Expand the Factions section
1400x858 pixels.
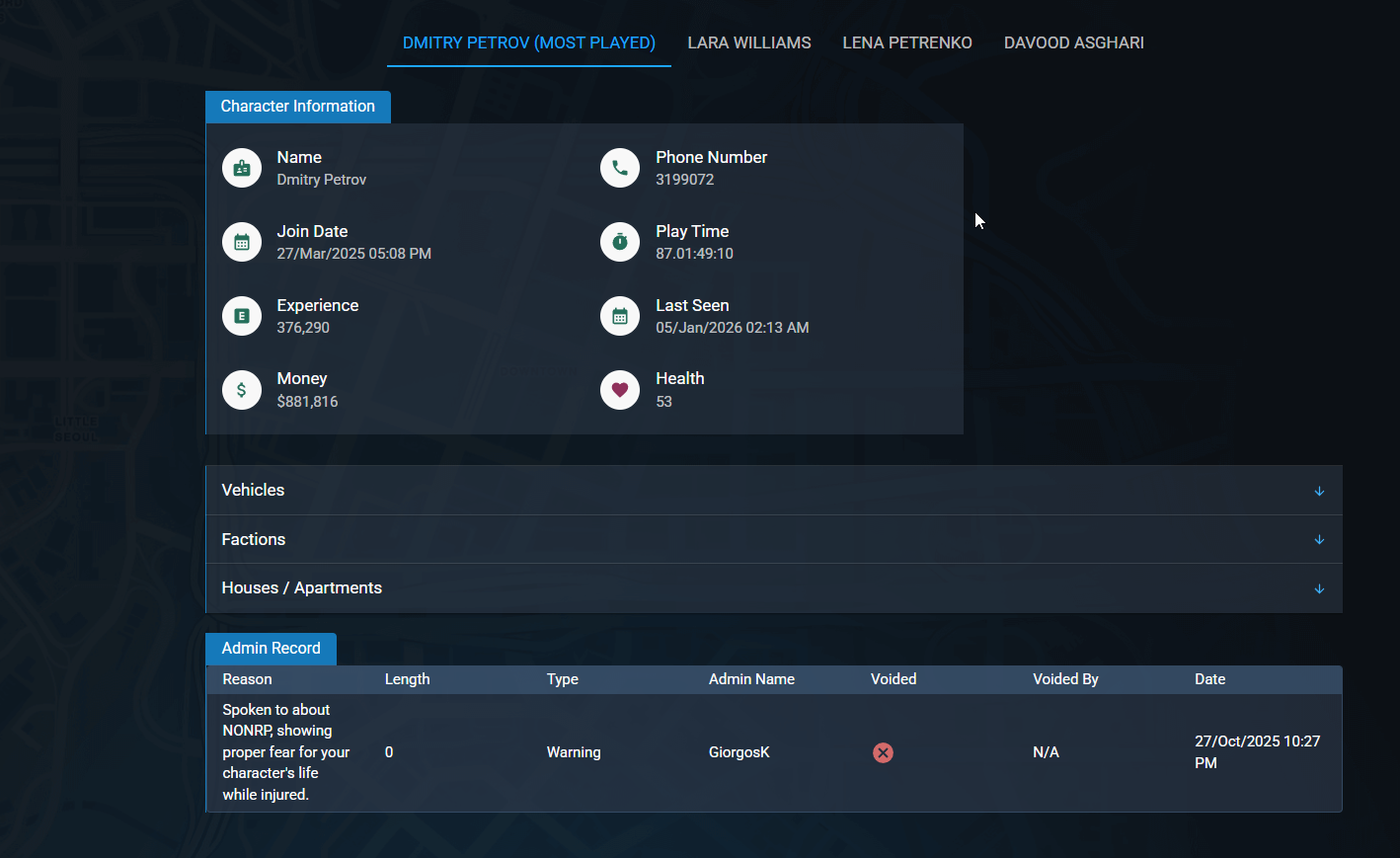click(774, 539)
